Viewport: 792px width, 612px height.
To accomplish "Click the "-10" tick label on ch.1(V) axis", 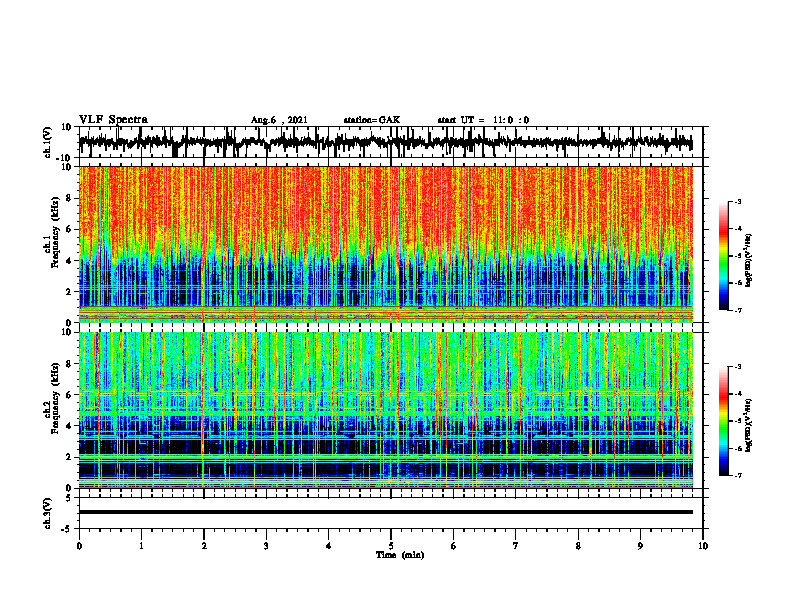I will [65, 158].
